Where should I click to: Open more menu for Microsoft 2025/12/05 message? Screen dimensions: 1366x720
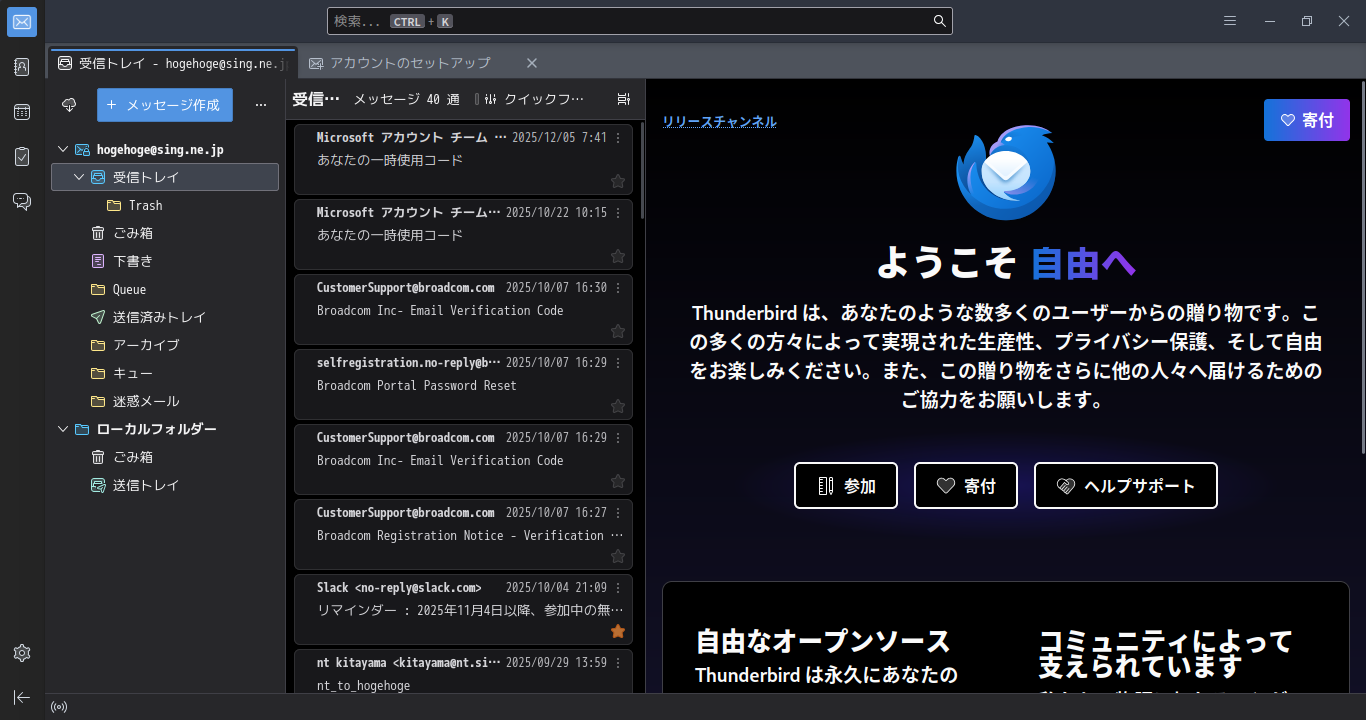click(618, 138)
